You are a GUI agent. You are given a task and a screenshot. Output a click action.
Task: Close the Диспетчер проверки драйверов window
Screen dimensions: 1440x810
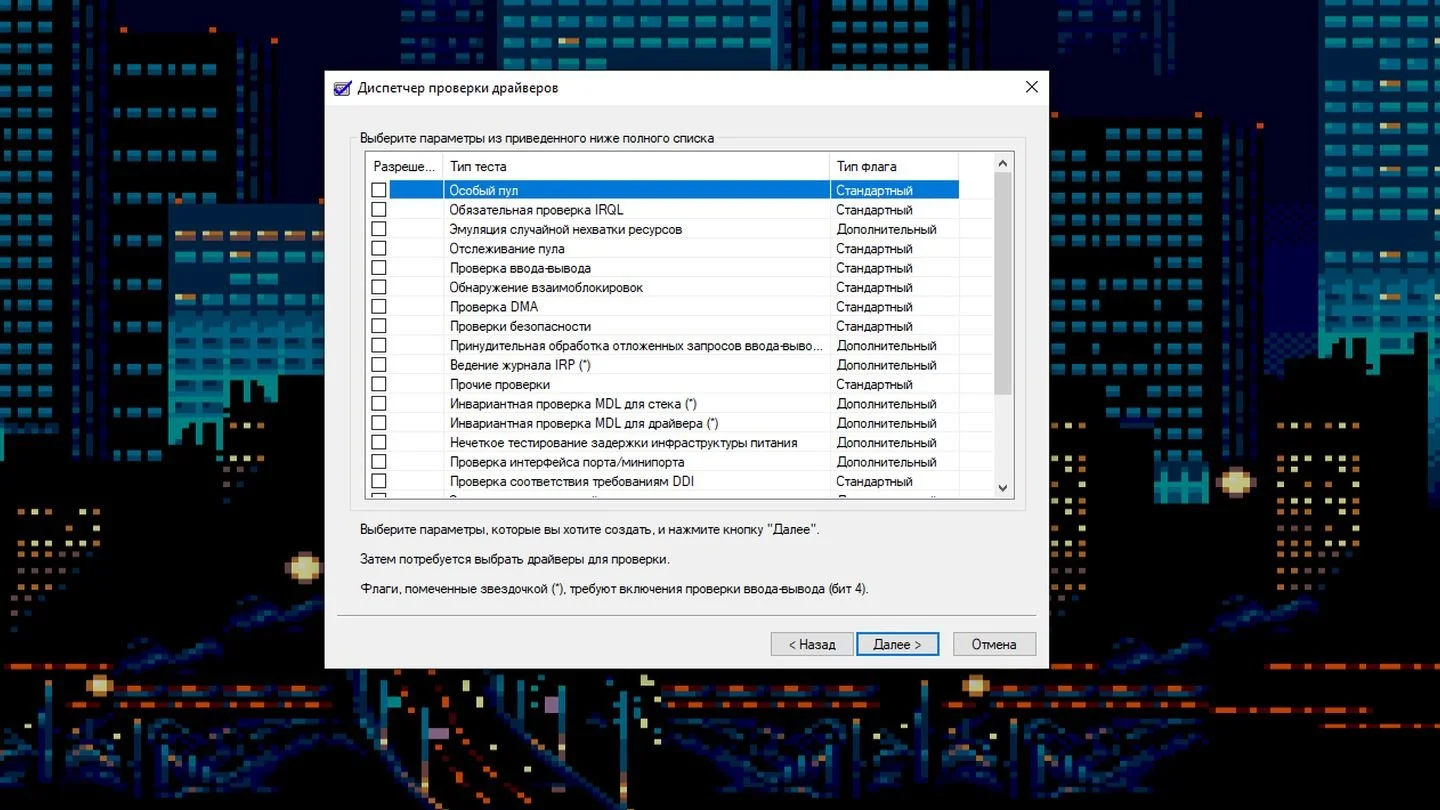pos(1031,87)
